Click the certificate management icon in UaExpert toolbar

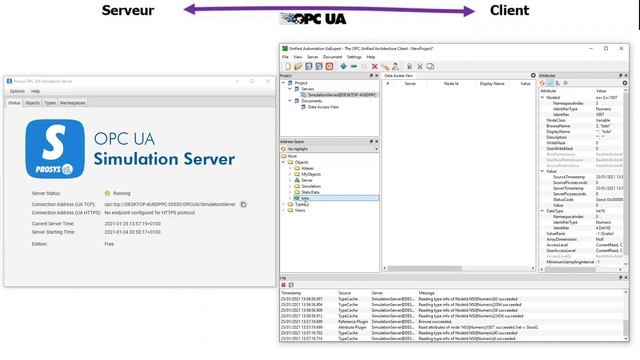[x=409, y=67]
